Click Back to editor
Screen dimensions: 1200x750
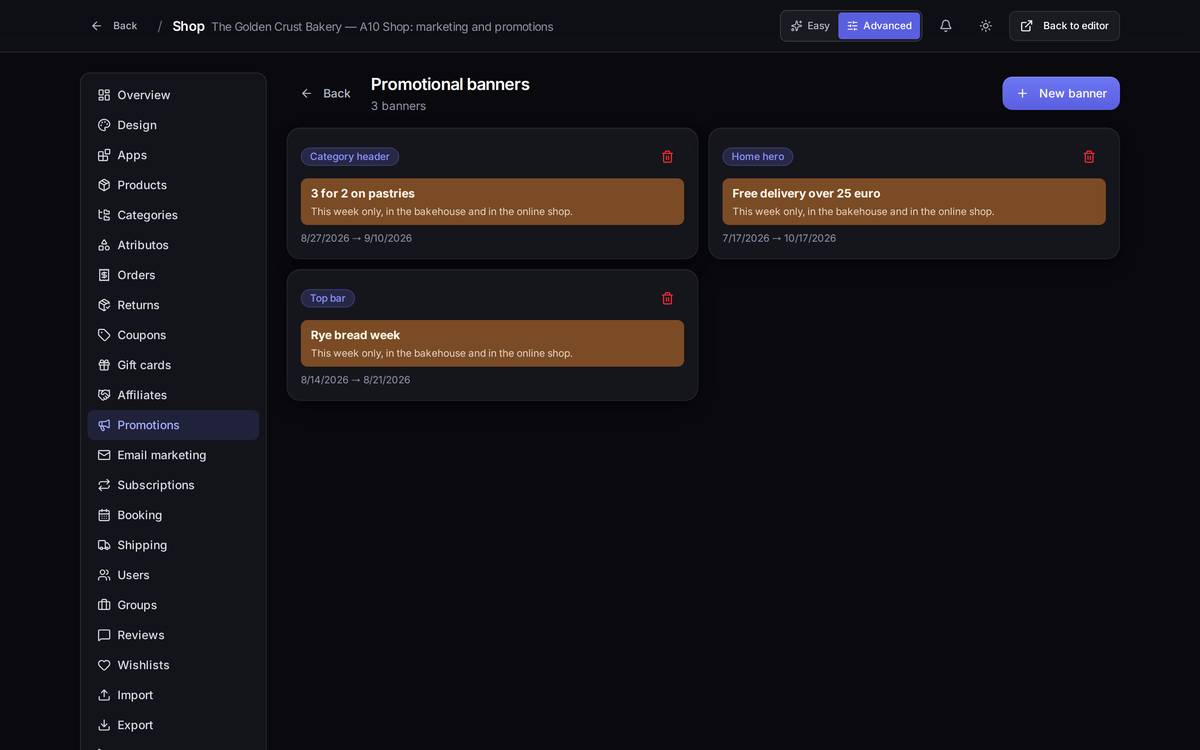(1064, 26)
